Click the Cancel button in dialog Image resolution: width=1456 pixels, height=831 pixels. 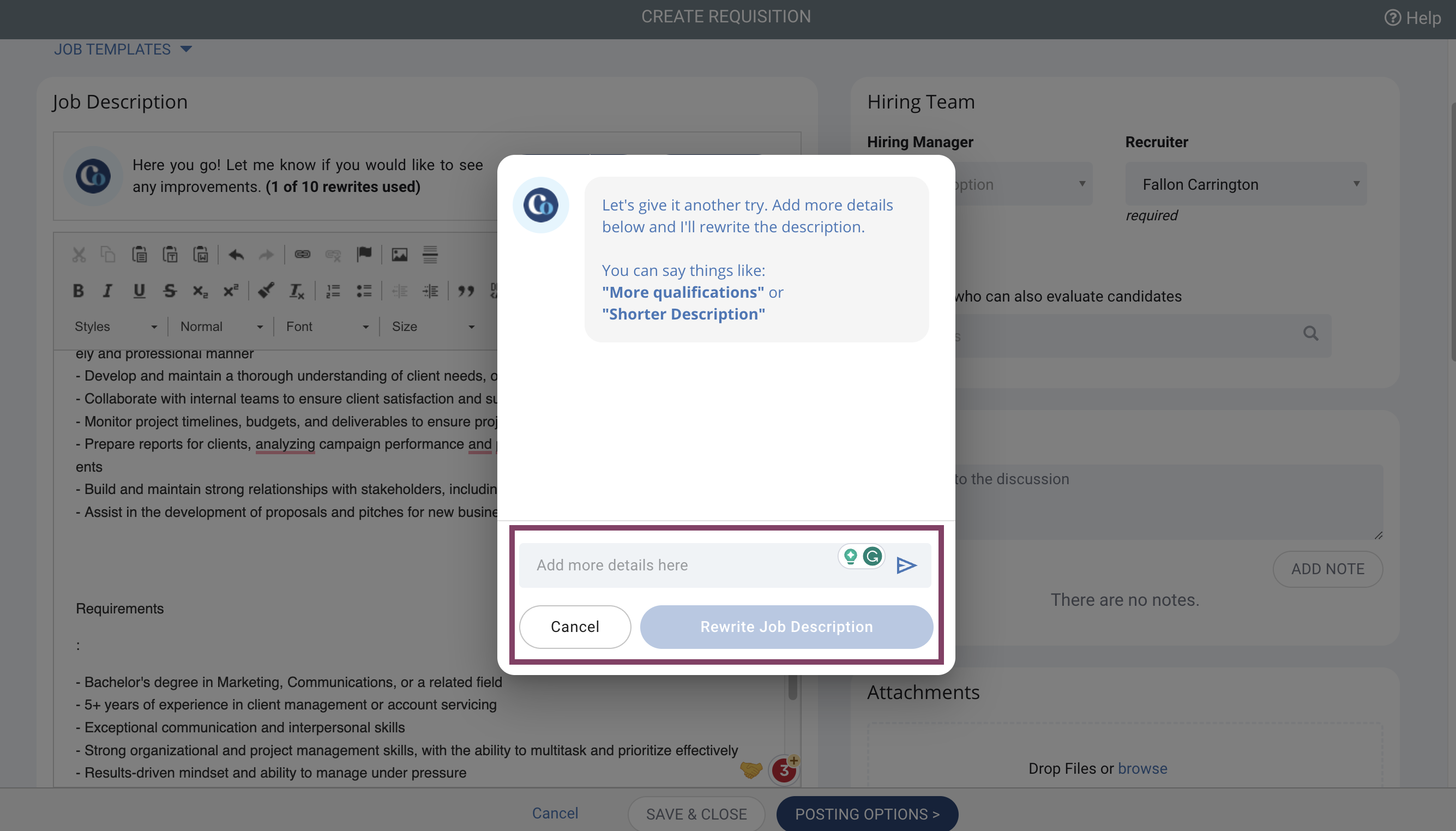(x=575, y=627)
